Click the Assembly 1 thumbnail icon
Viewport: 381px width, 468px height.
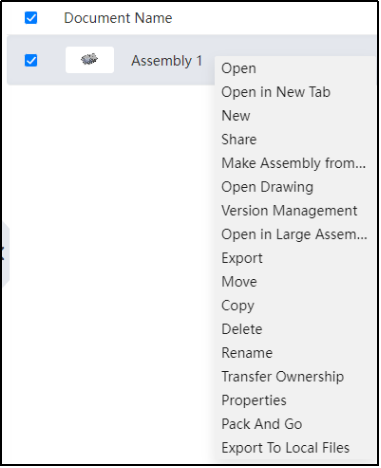(x=90, y=60)
